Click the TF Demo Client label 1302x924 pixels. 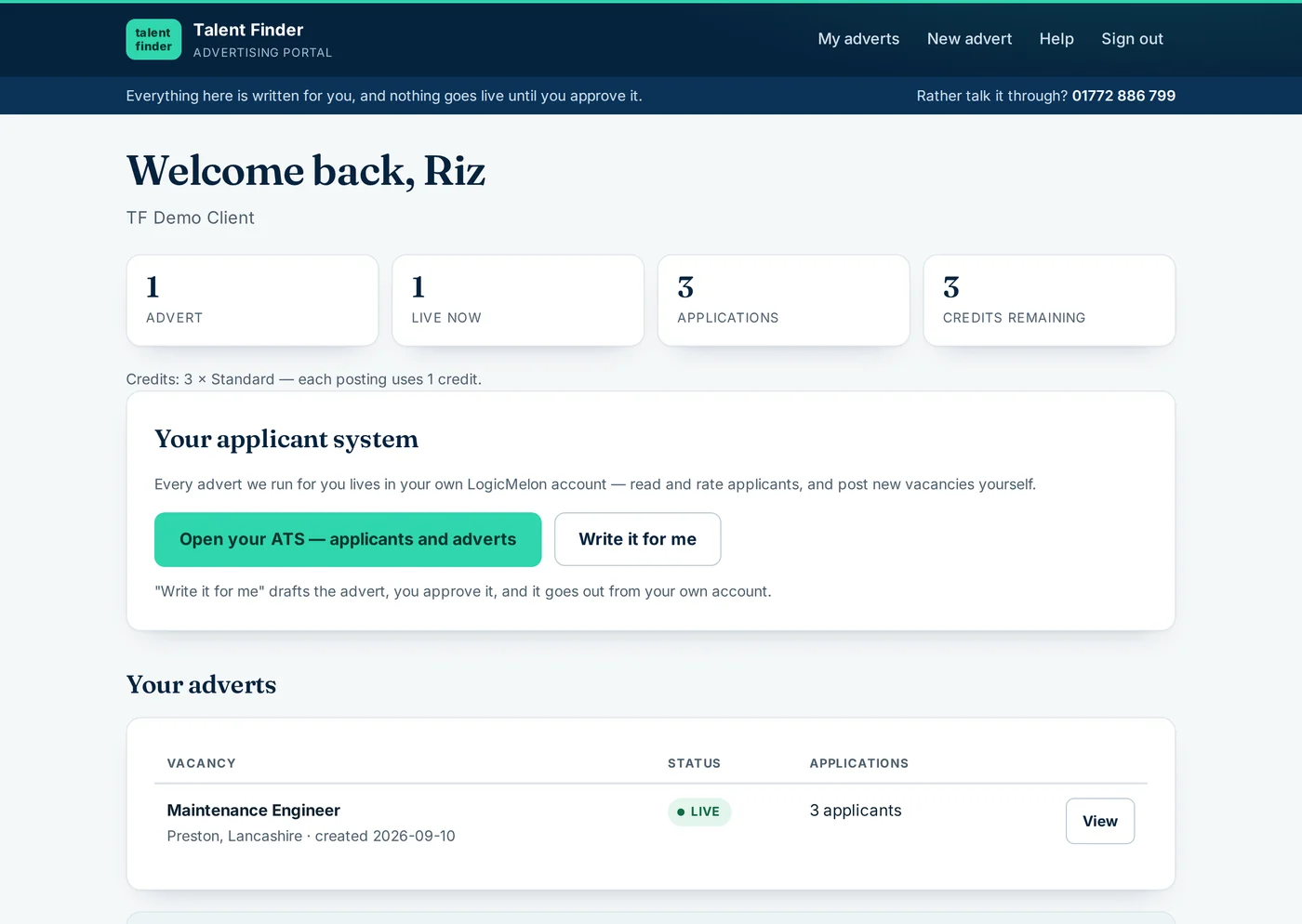click(x=191, y=218)
